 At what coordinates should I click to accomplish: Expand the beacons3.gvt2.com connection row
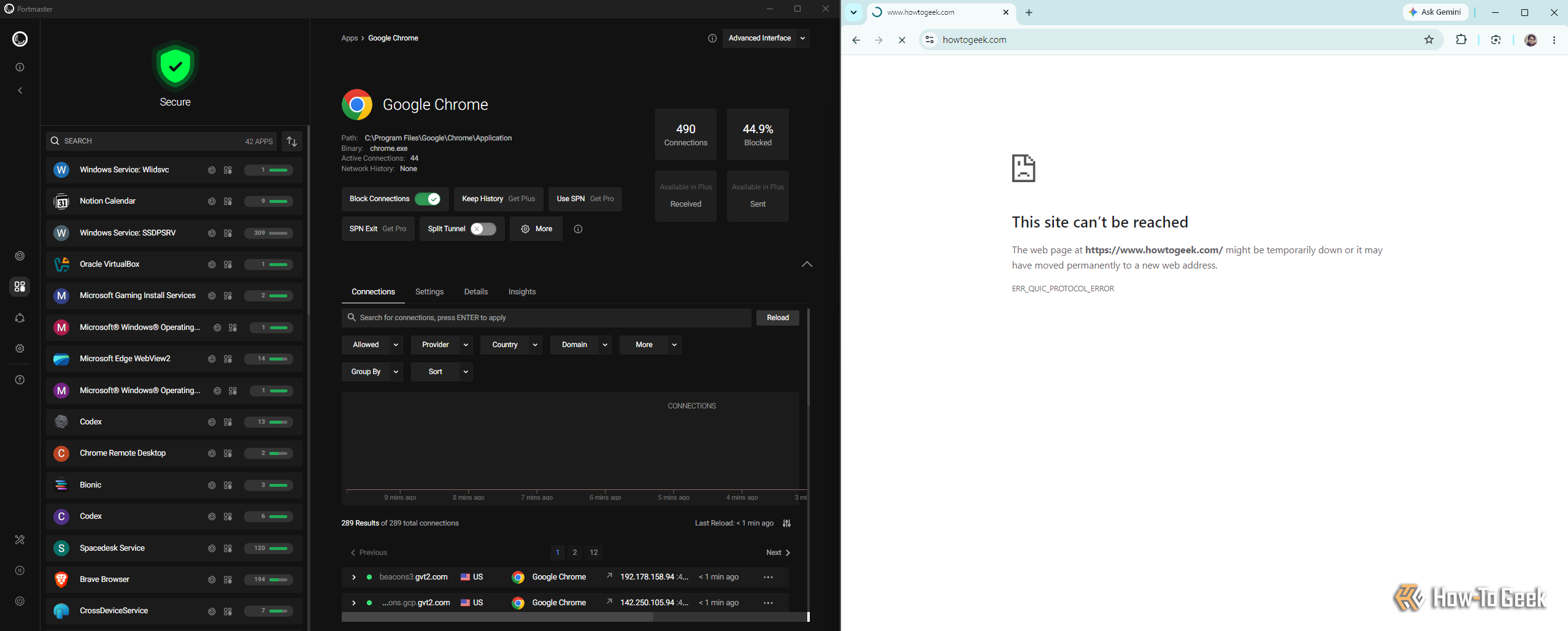point(354,577)
